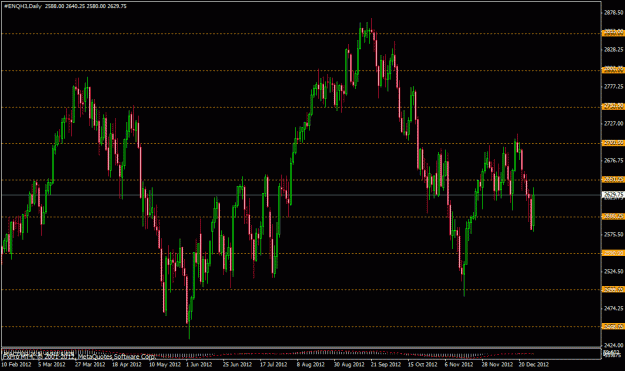Click the 10 May 2012 date label

[x=164, y=364]
